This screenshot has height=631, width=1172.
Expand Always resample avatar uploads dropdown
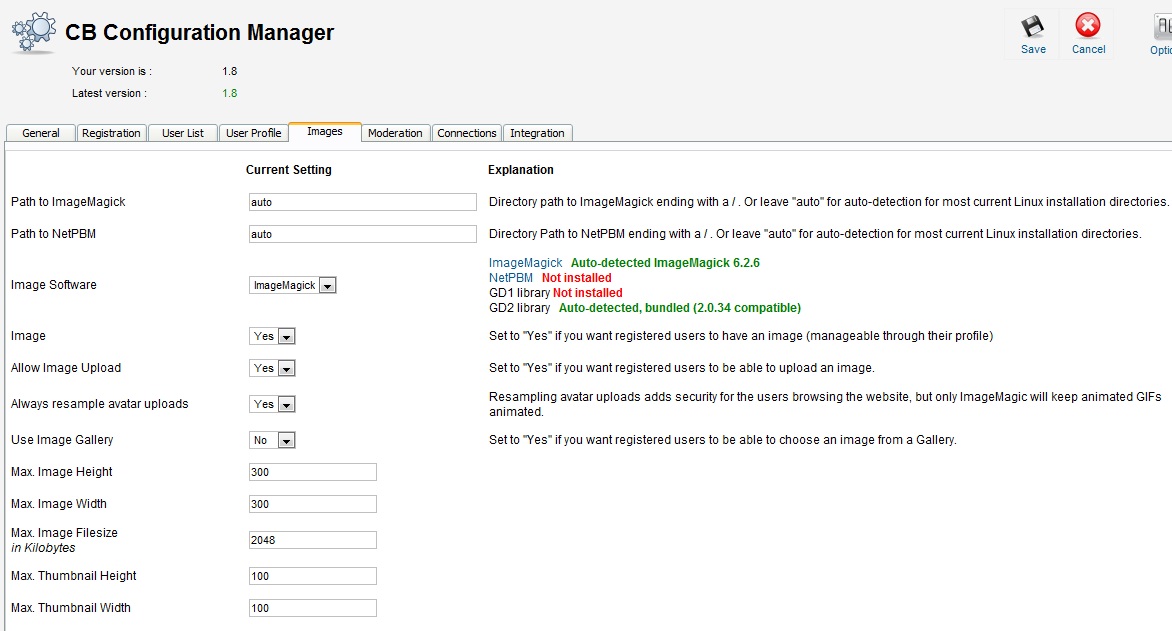point(272,404)
